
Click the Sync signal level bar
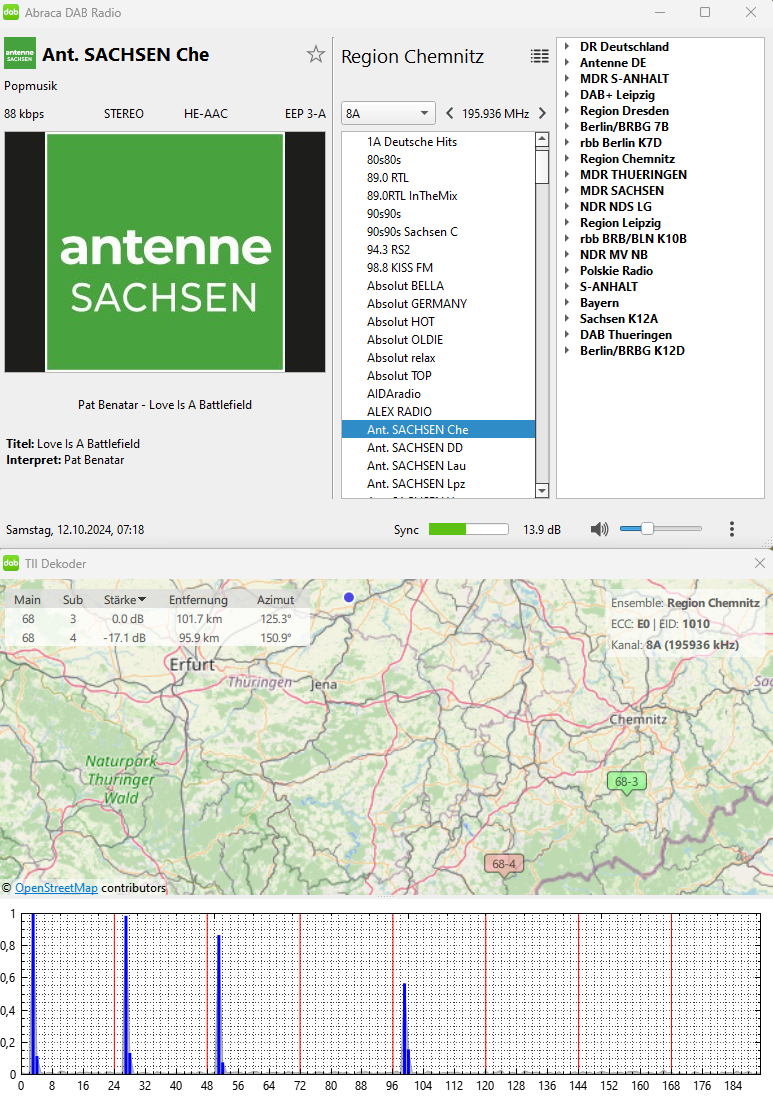click(x=469, y=529)
